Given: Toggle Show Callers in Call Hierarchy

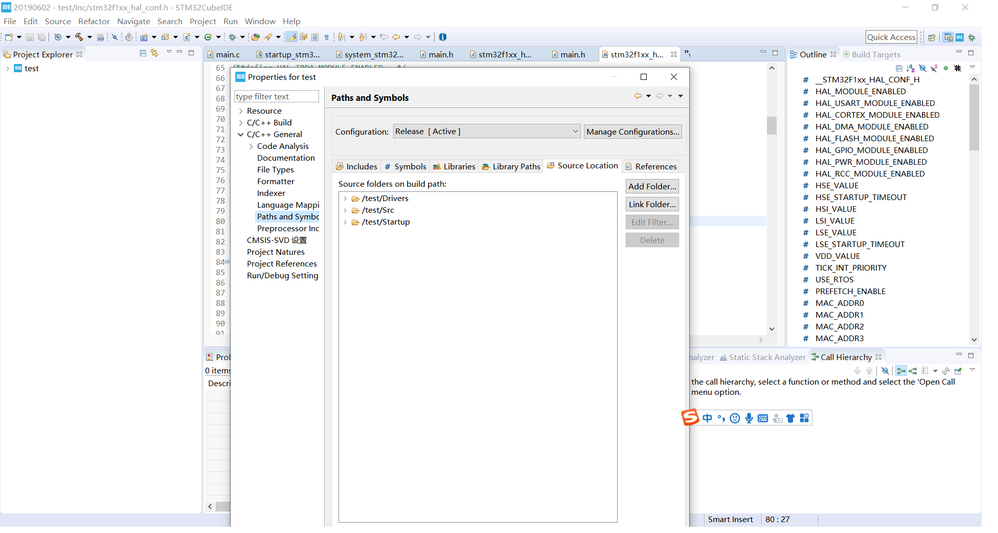Looking at the screenshot, I should pos(901,371).
